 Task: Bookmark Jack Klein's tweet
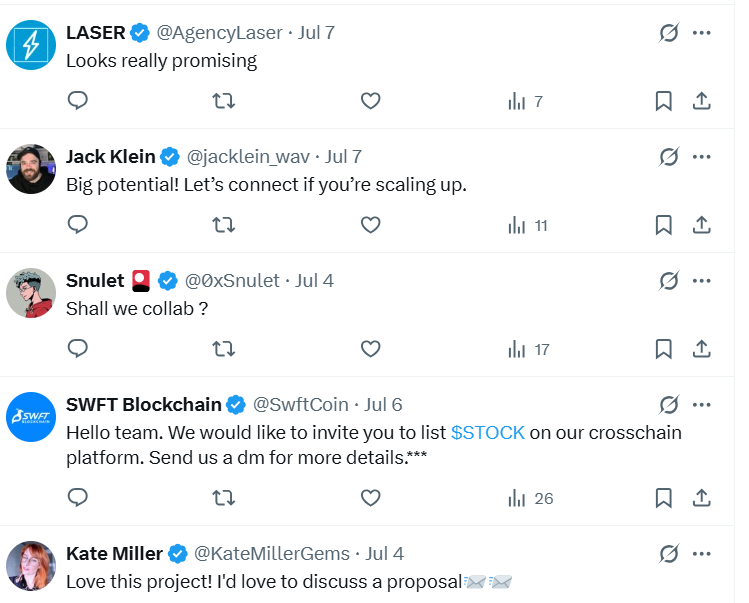point(663,225)
